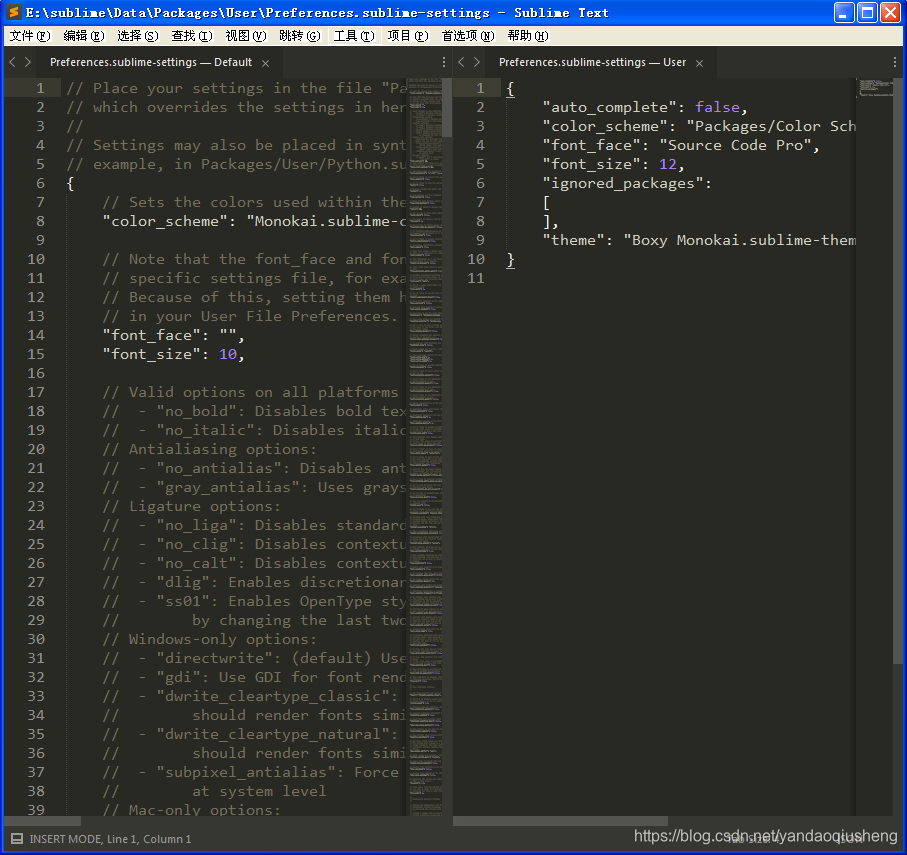Open the 编辑(E) menu
This screenshot has height=855, width=907.
pyautogui.click(x=84, y=36)
